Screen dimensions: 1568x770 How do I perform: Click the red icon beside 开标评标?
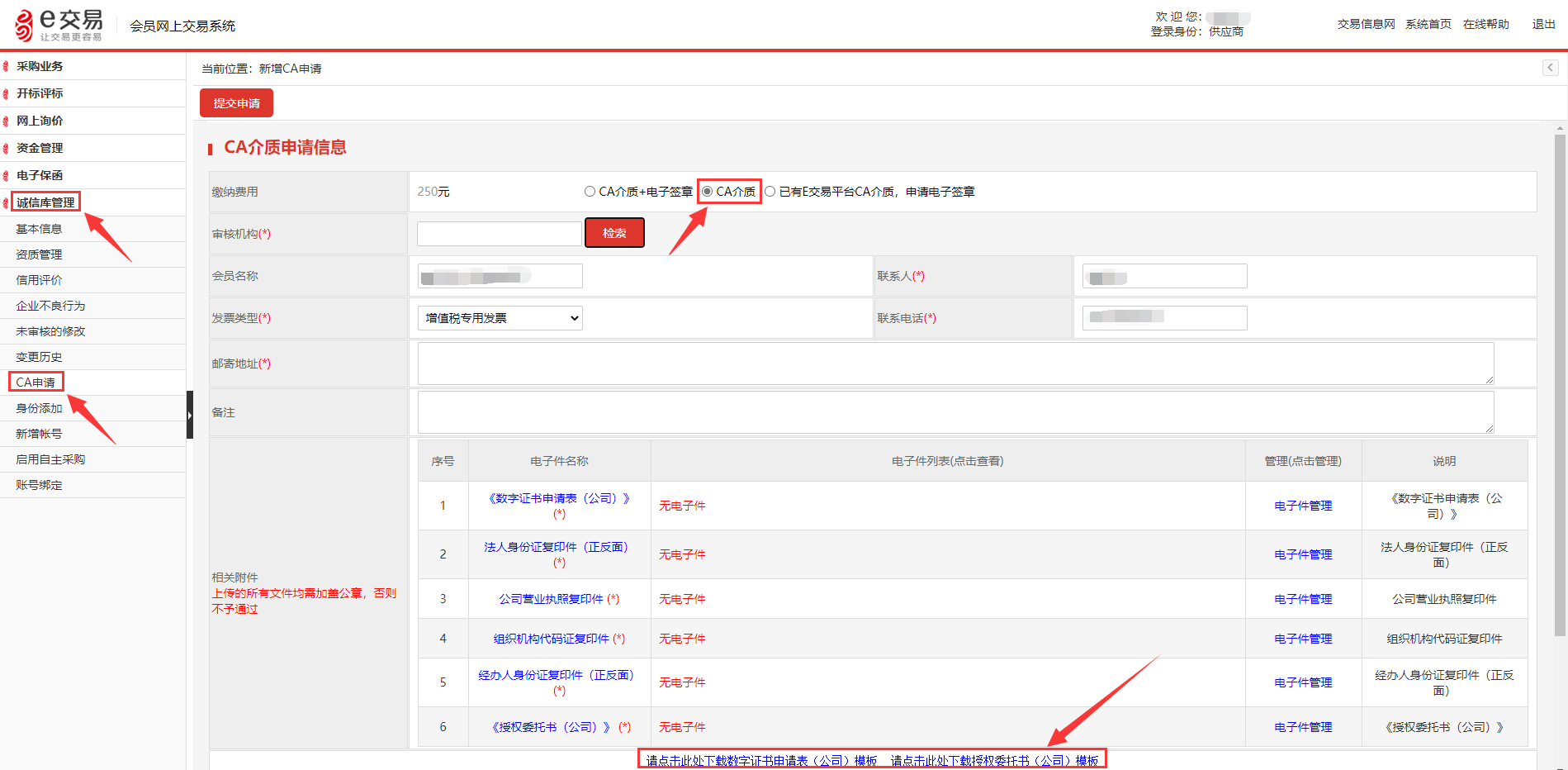[7, 94]
